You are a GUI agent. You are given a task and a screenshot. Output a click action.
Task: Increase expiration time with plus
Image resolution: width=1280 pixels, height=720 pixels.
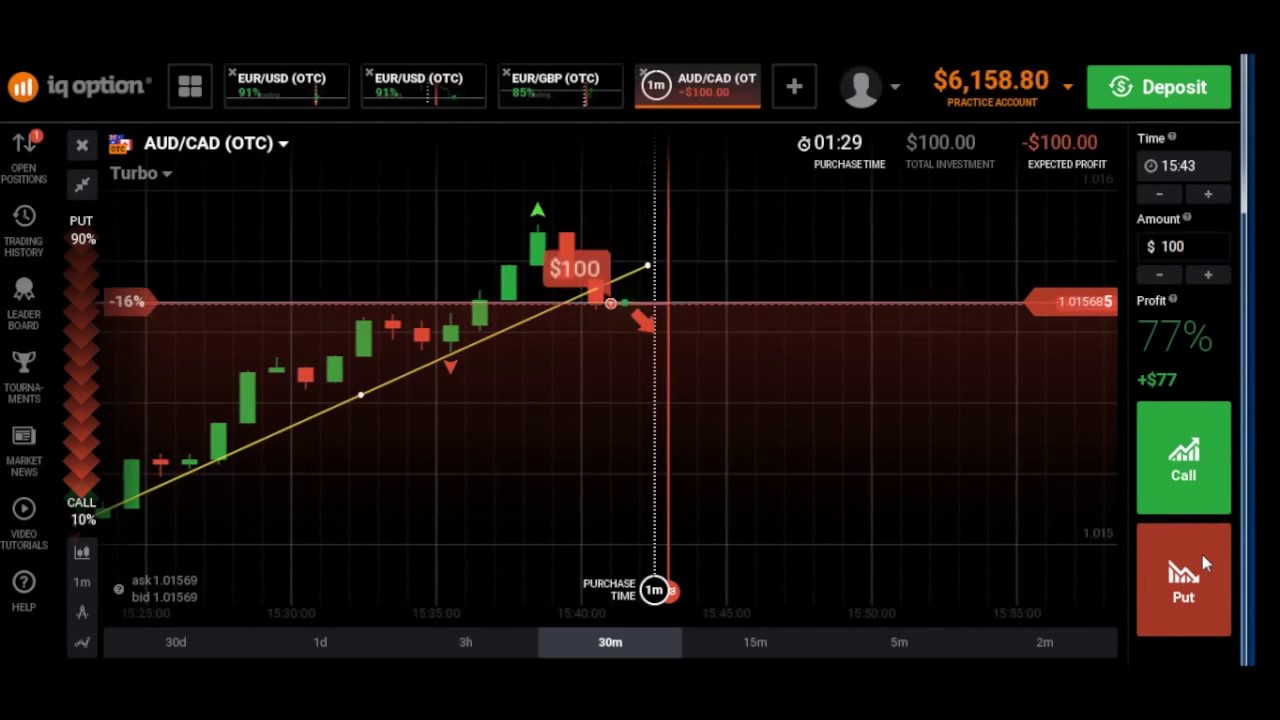tap(1208, 194)
